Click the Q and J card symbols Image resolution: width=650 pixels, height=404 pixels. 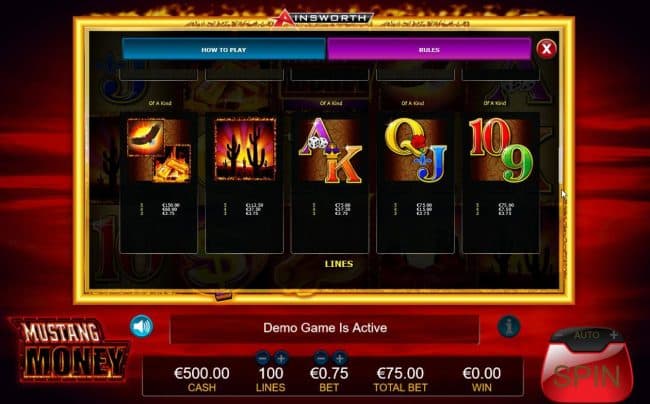tap(416, 150)
